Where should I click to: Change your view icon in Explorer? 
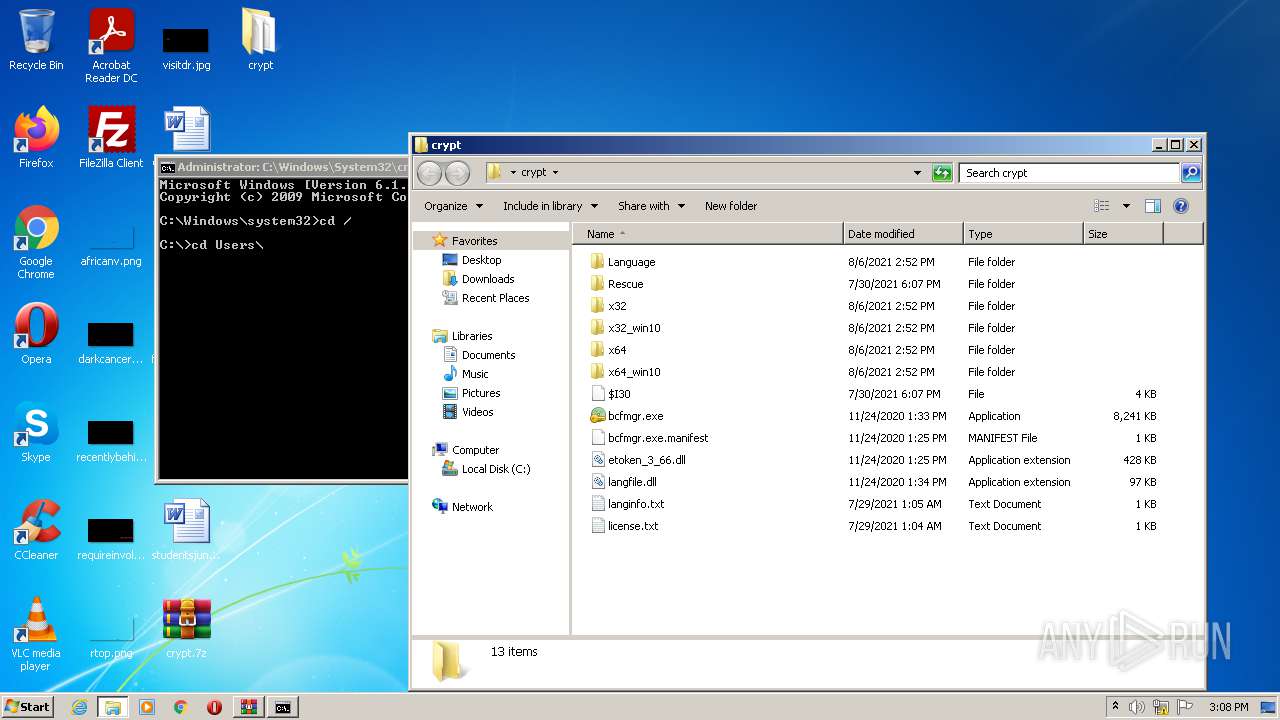click(1102, 206)
